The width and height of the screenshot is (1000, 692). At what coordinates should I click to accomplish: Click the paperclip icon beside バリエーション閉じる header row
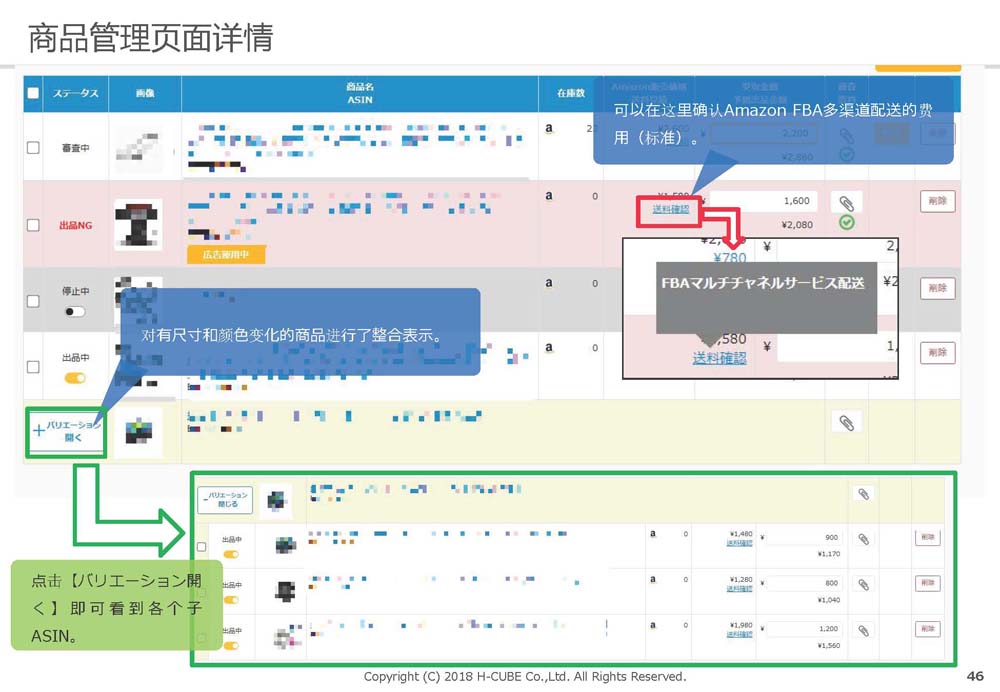click(864, 494)
